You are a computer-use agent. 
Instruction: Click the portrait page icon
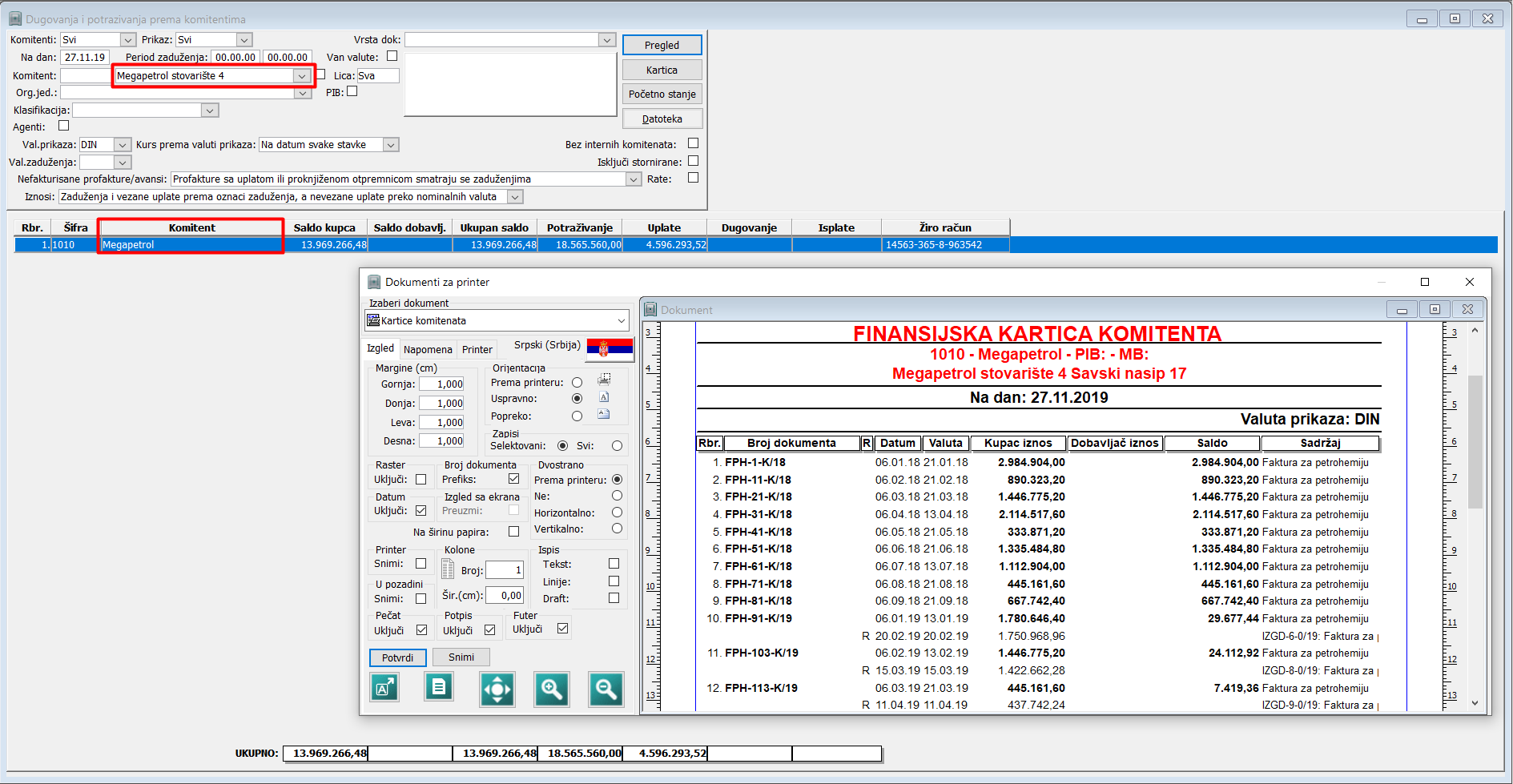click(604, 397)
